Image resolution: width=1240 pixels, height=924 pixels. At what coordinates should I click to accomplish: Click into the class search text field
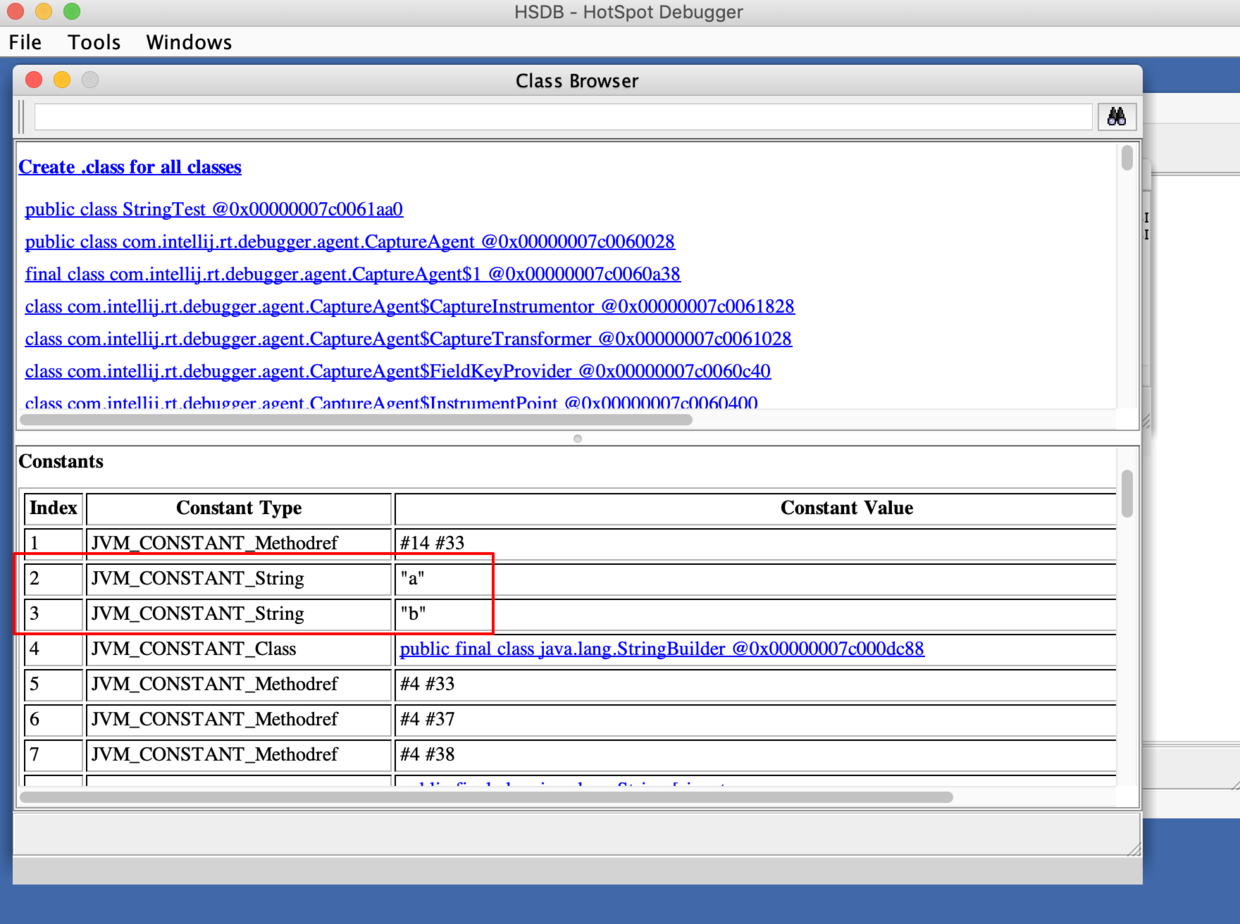click(562, 116)
